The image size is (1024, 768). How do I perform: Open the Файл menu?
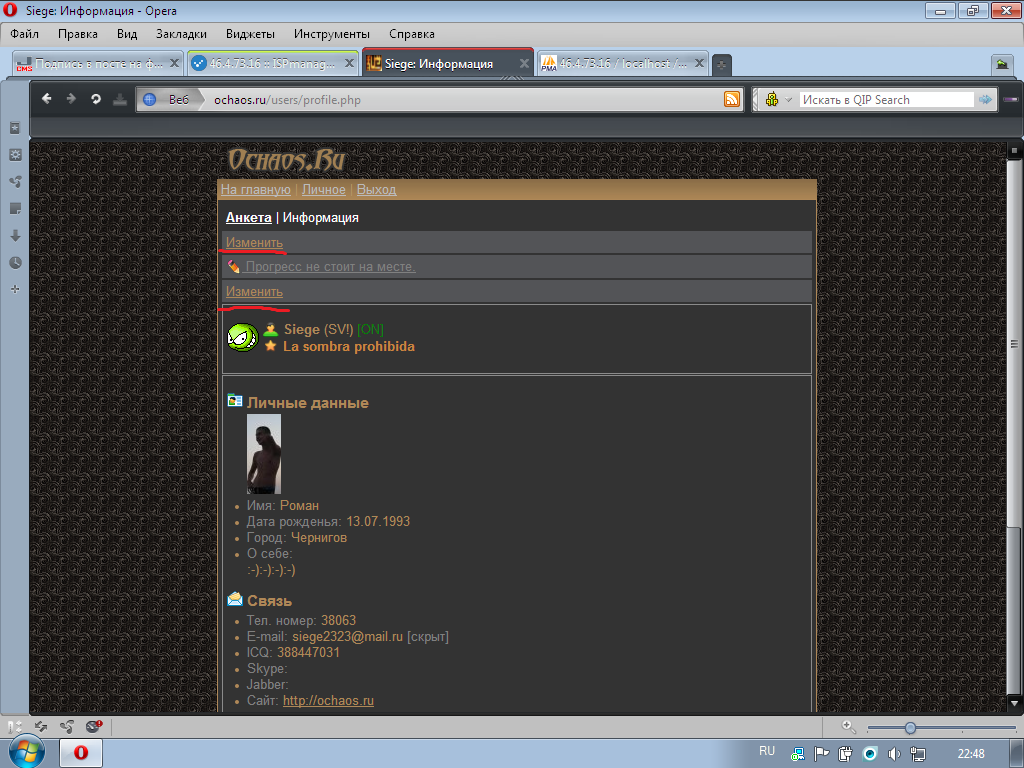click(x=24, y=34)
